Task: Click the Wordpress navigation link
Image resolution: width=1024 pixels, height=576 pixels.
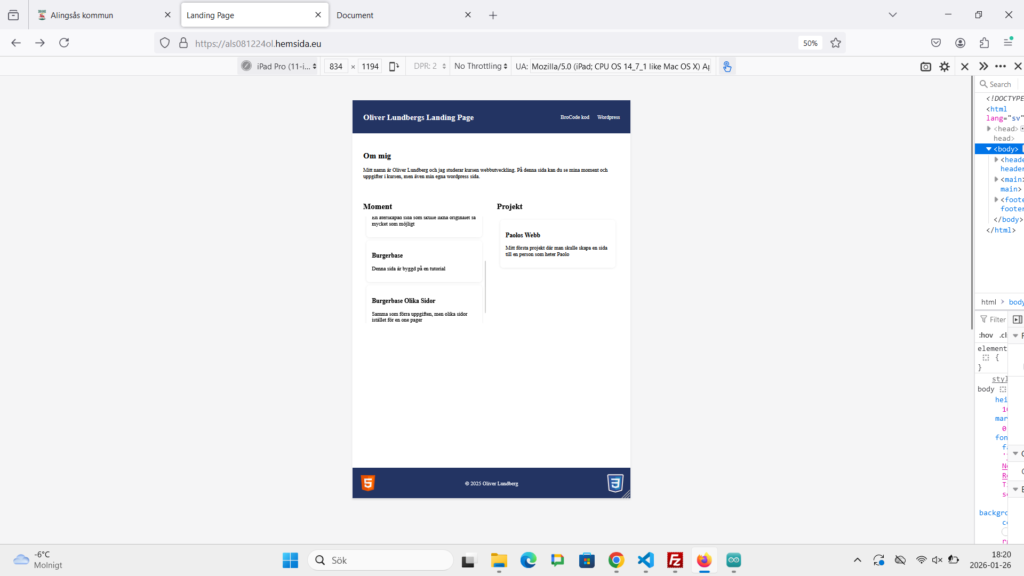Action: pyautogui.click(x=608, y=118)
